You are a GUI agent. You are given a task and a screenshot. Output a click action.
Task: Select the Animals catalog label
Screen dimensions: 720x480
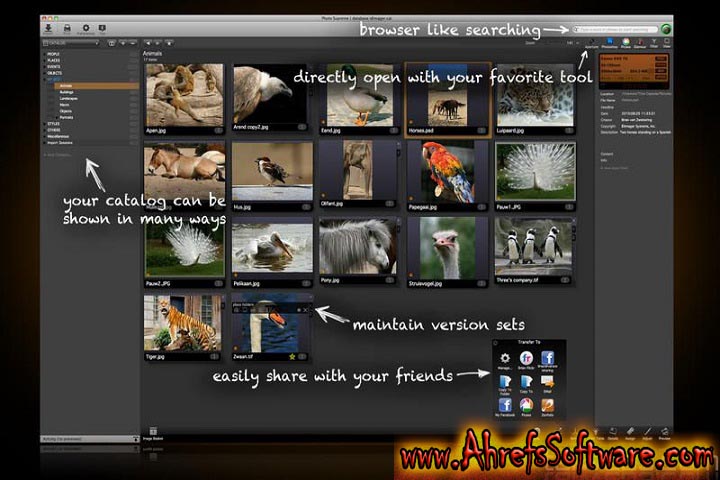[x=66, y=86]
